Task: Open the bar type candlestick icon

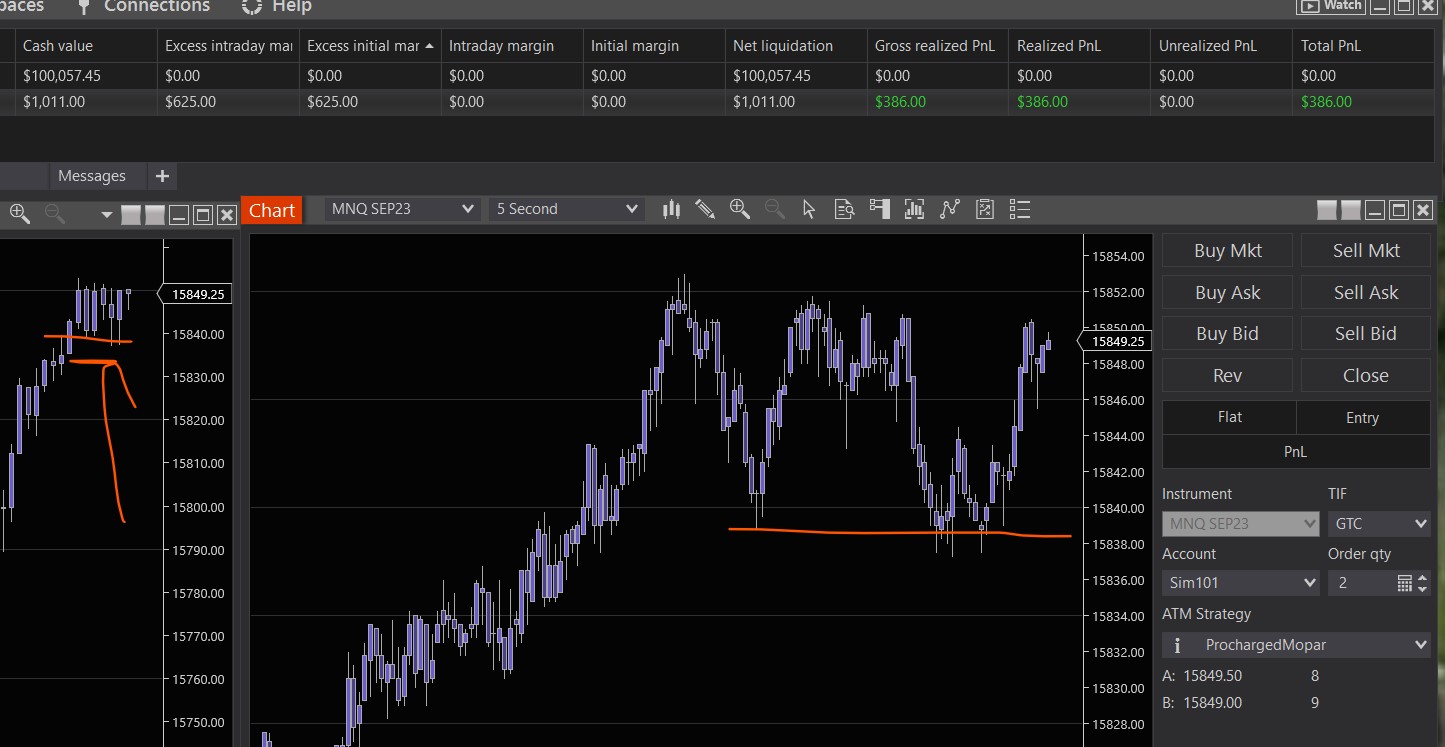Action: 671,209
